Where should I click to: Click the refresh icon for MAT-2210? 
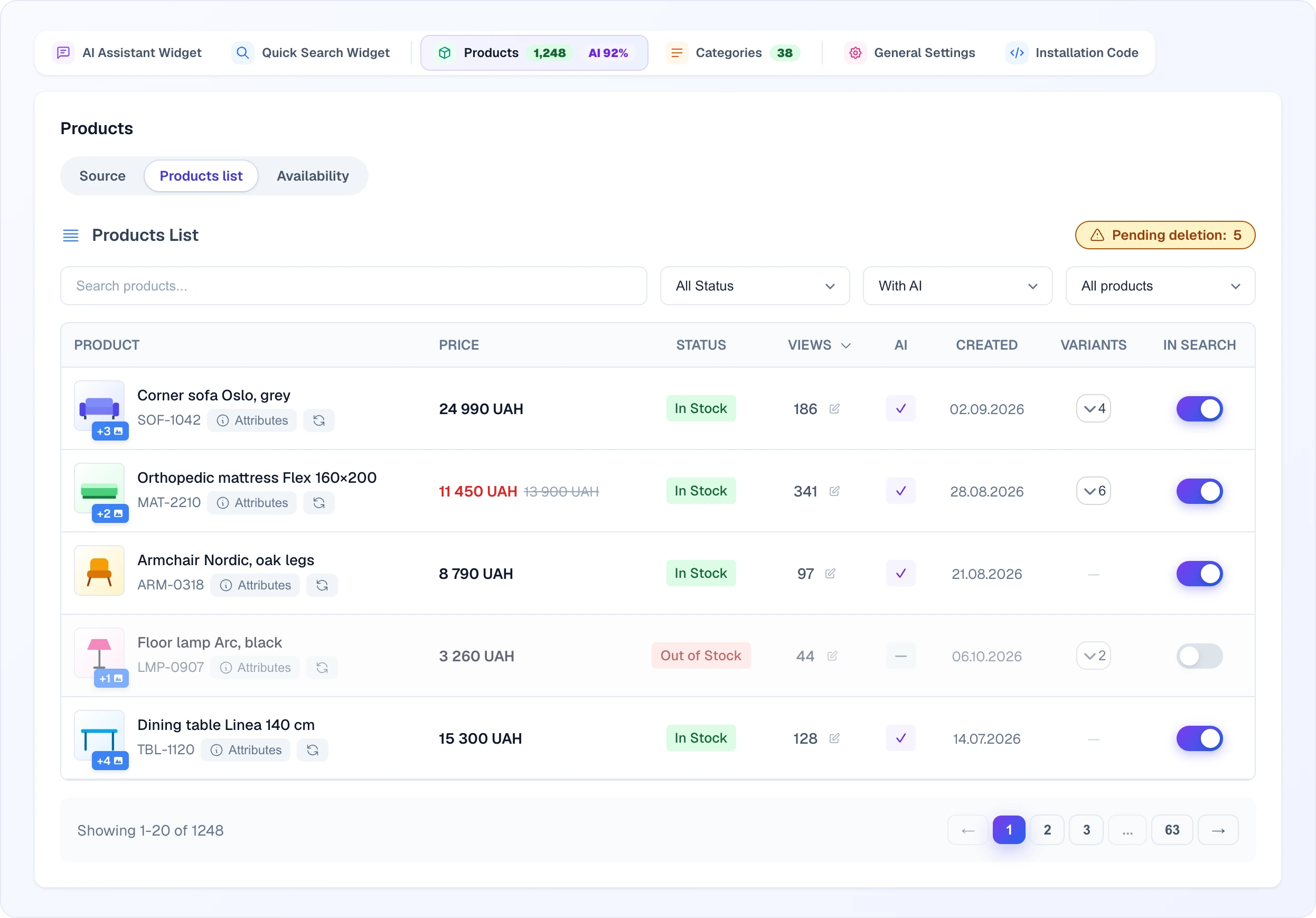(x=319, y=503)
